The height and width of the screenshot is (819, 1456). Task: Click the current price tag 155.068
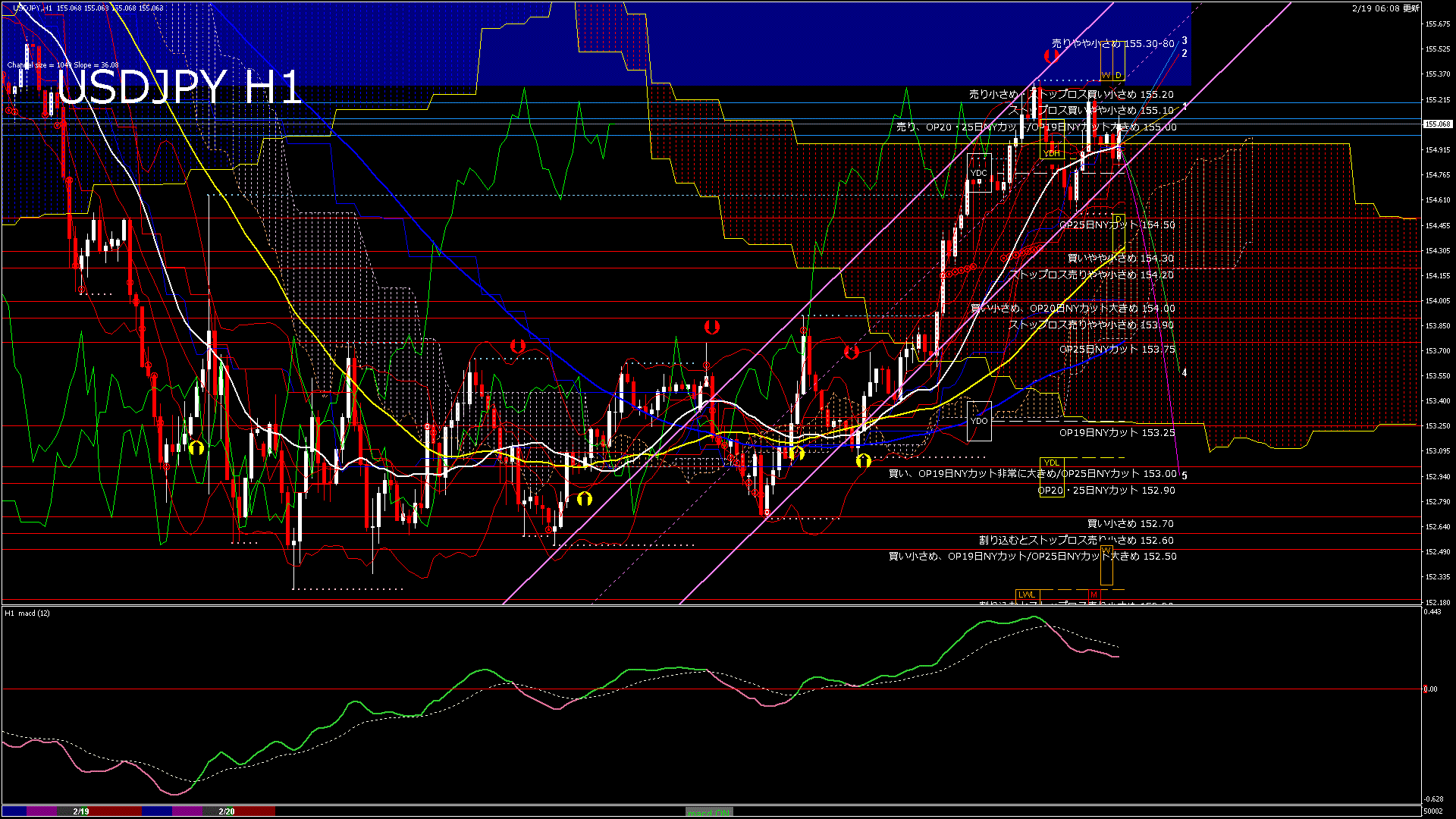coord(1438,124)
